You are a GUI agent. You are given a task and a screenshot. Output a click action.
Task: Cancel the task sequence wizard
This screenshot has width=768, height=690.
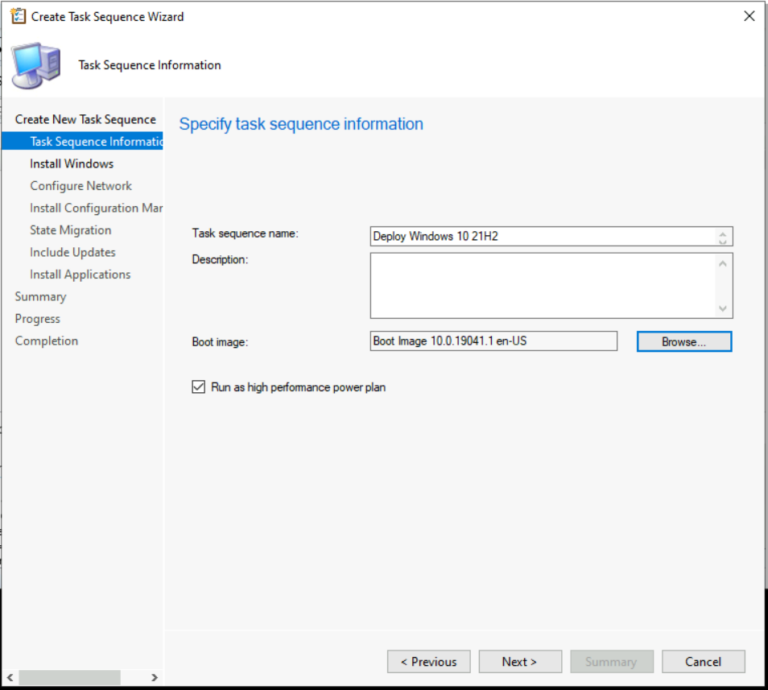point(703,661)
